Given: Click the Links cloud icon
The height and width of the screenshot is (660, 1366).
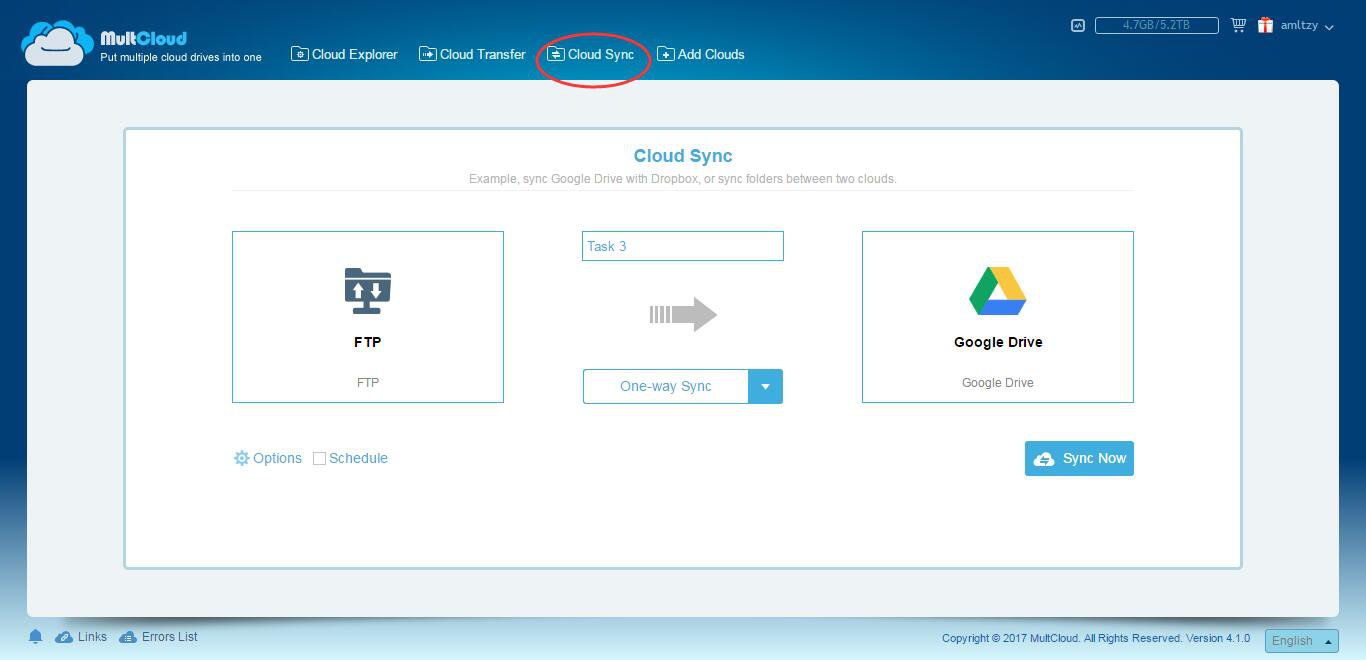Looking at the screenshot, I should (x=64, y=637).
